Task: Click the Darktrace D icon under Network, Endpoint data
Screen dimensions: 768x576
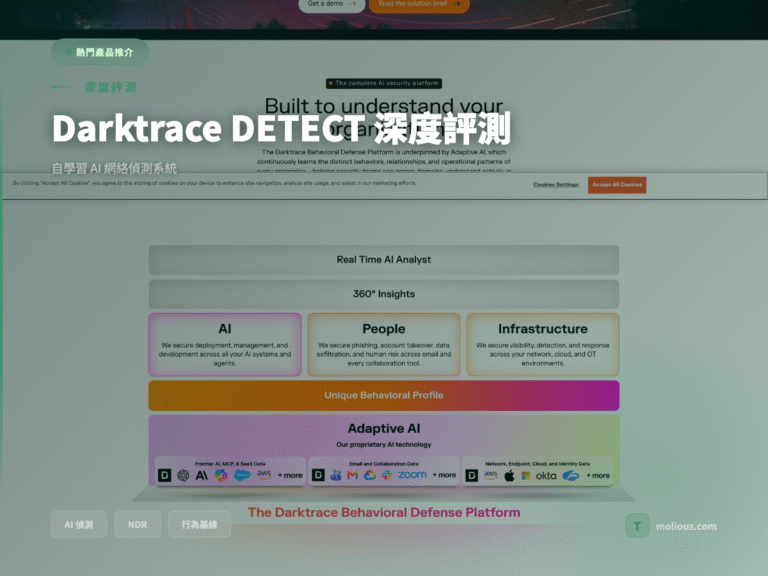Action: [472, 475]
